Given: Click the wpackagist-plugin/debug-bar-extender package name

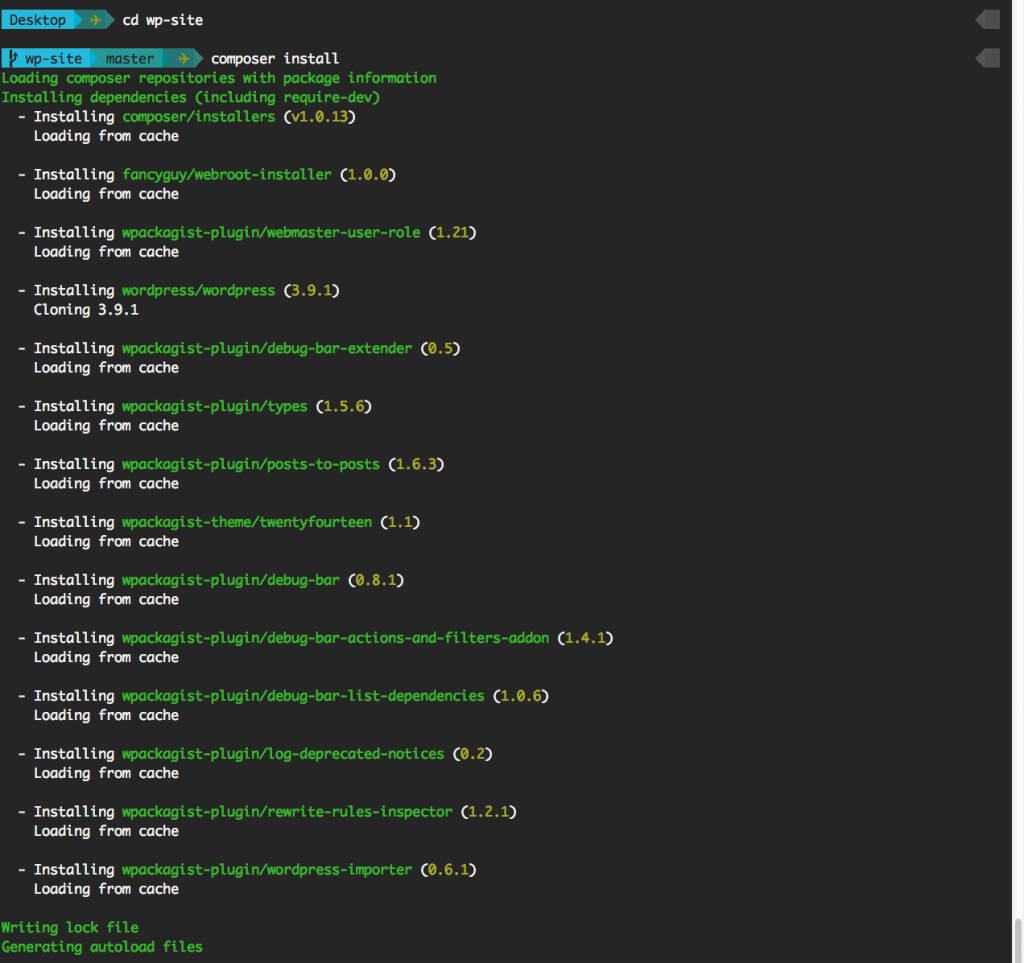Looking at the screenshot, I should coord(267,349).
